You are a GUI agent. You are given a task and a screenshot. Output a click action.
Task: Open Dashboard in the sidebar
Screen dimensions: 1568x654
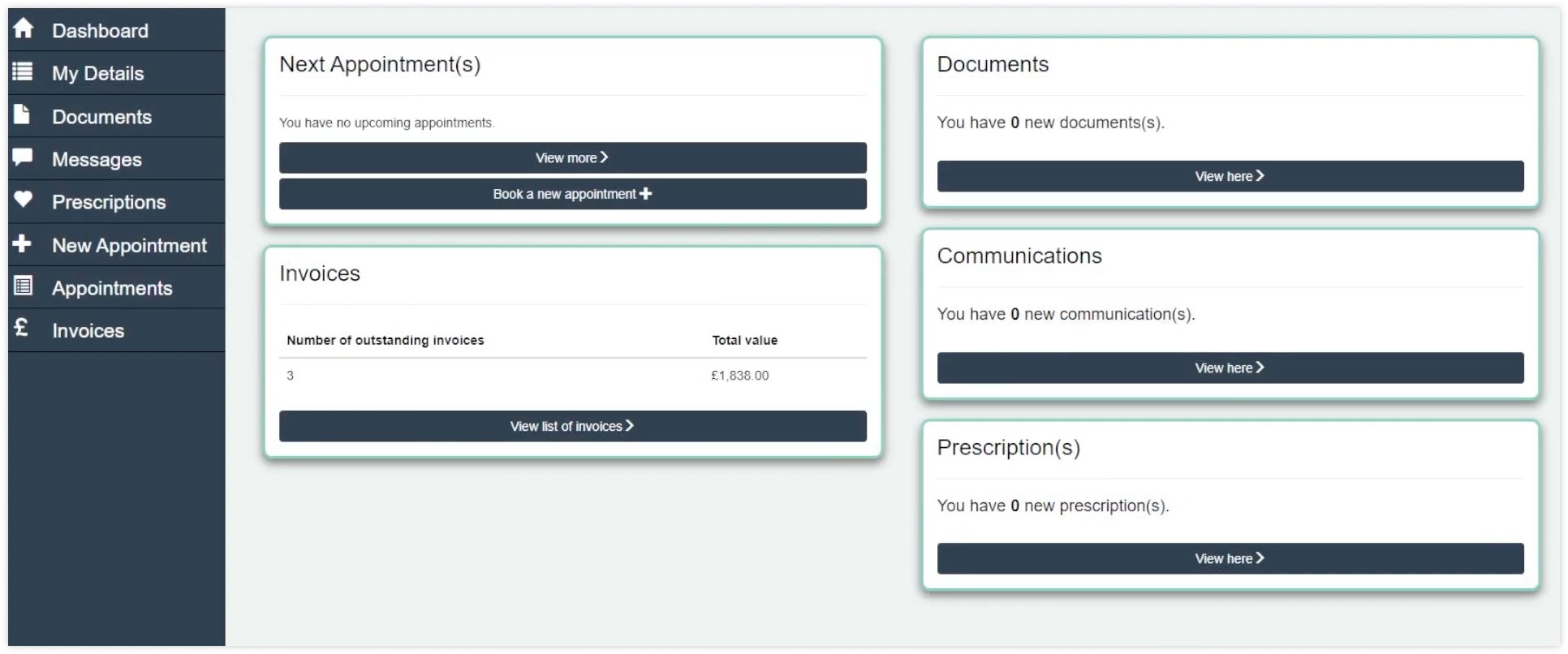tap(117, 30)
